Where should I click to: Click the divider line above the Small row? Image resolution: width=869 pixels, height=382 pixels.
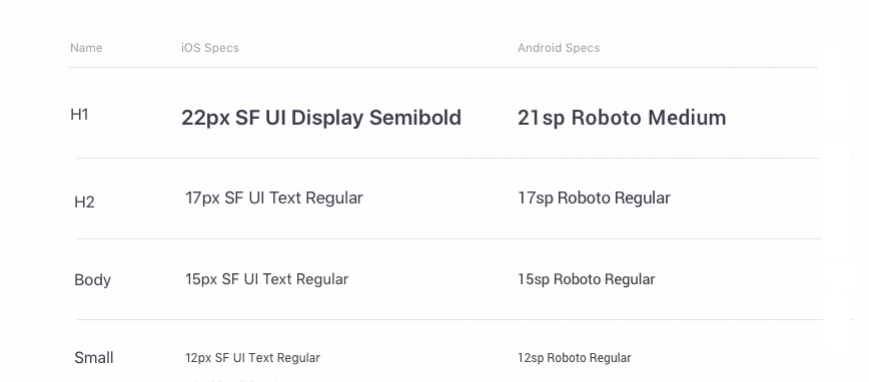(449, 319)
